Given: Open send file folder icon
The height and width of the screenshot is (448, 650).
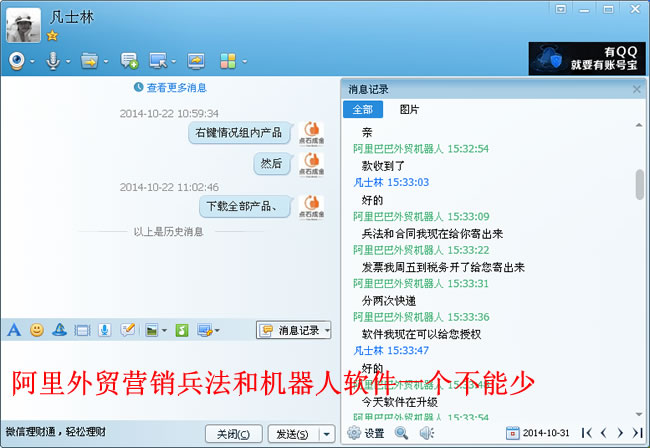Looking at the screenshot, I should 89,61.
